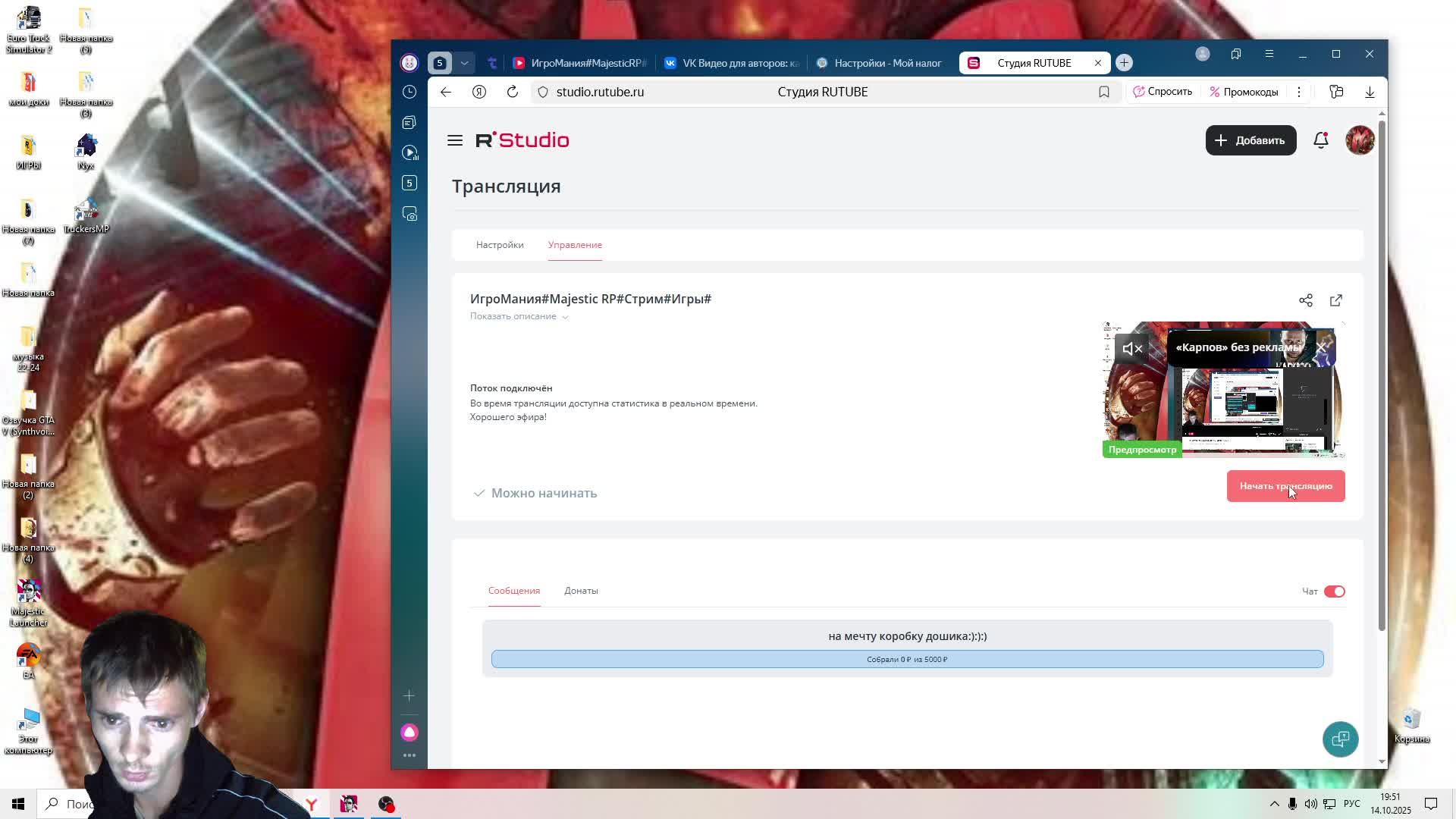Close the «Карпов» без рекламы popup

pos(1321,347)
